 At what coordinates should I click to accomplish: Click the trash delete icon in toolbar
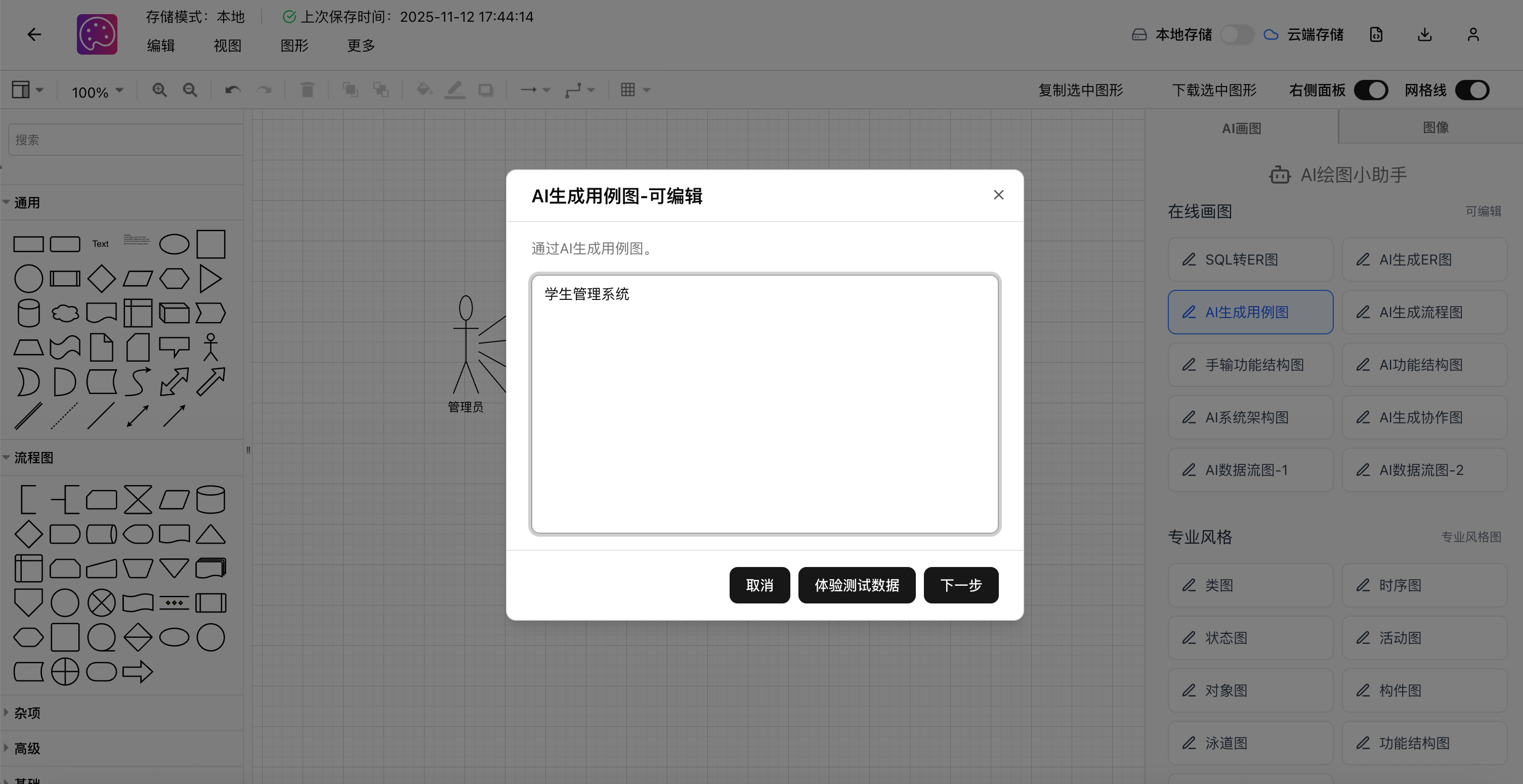pyautogui.click(x=307, y=90)
